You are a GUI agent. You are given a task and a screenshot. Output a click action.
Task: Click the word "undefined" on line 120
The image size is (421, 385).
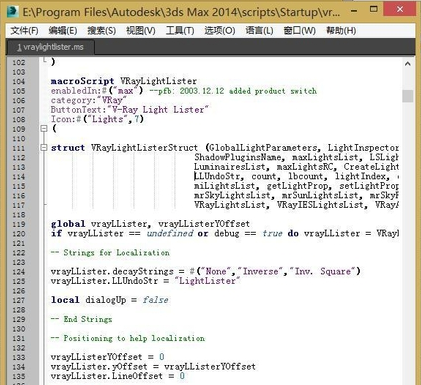point(169,233)
